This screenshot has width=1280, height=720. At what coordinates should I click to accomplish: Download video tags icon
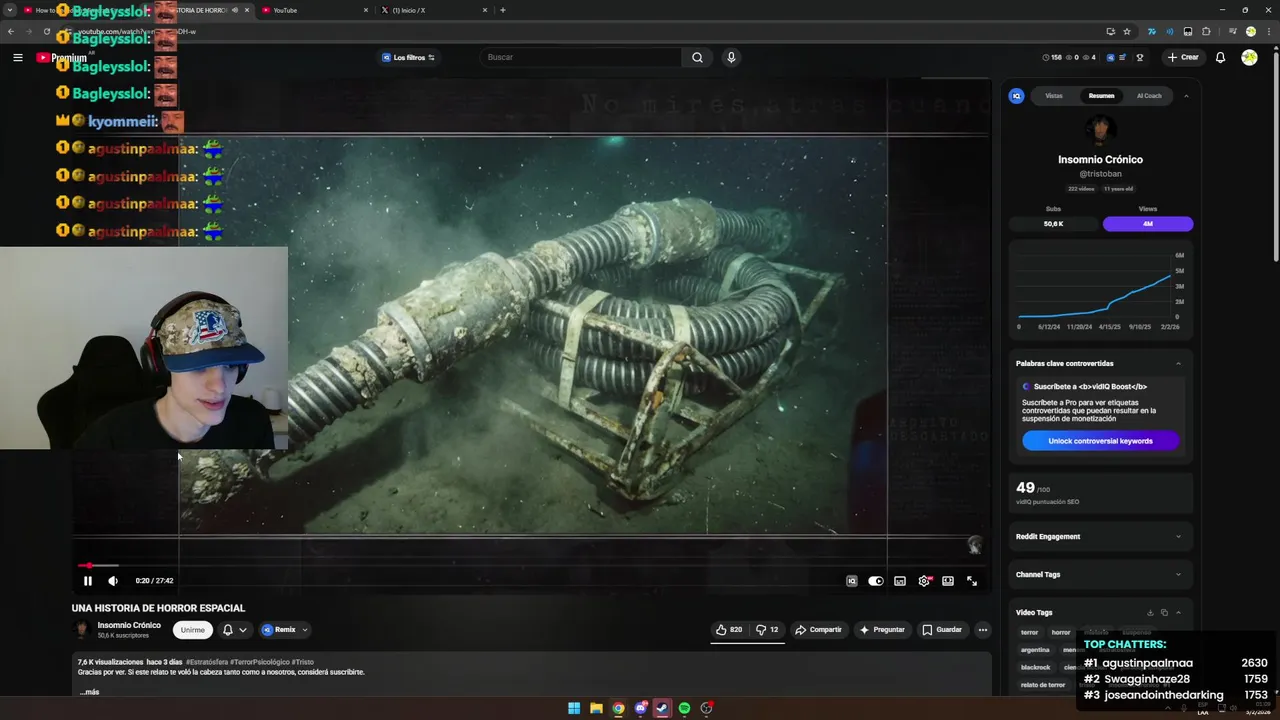click(x=1150, y=613)
